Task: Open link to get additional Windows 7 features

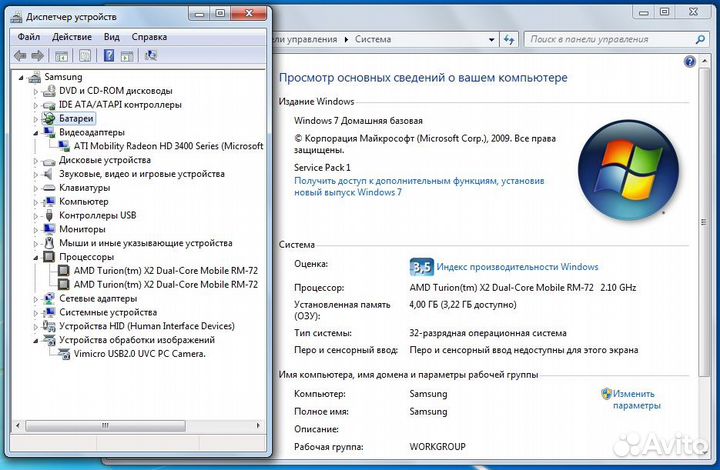Action: (x=419, y=186)
